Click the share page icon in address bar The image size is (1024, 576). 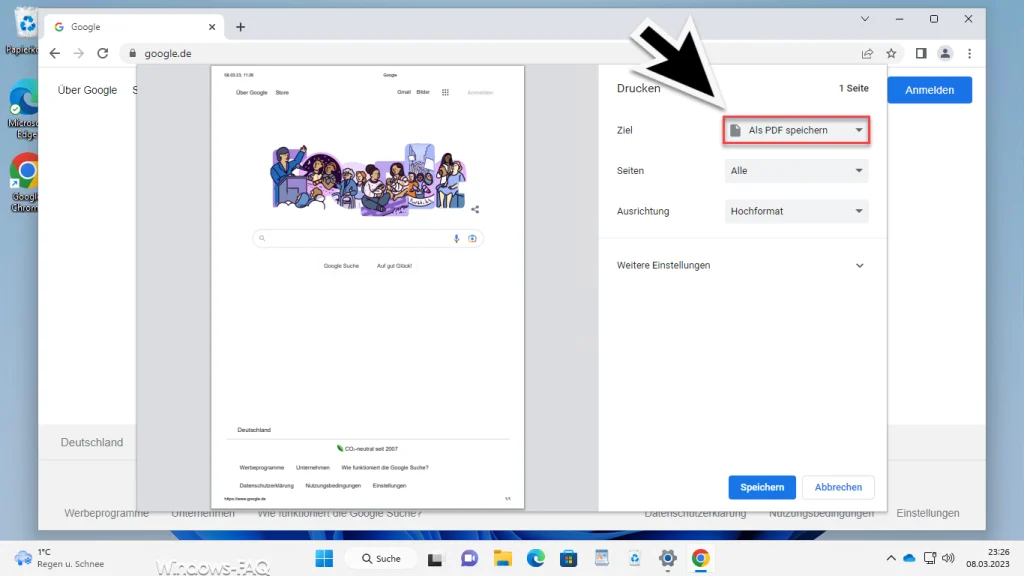tap(867, 54)
